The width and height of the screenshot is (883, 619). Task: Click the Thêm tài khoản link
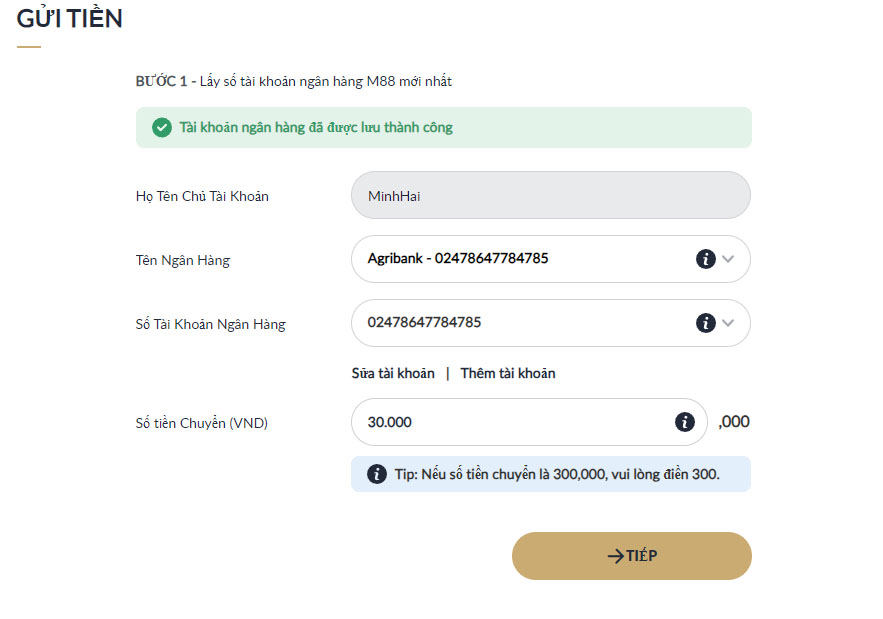[508, 373]
